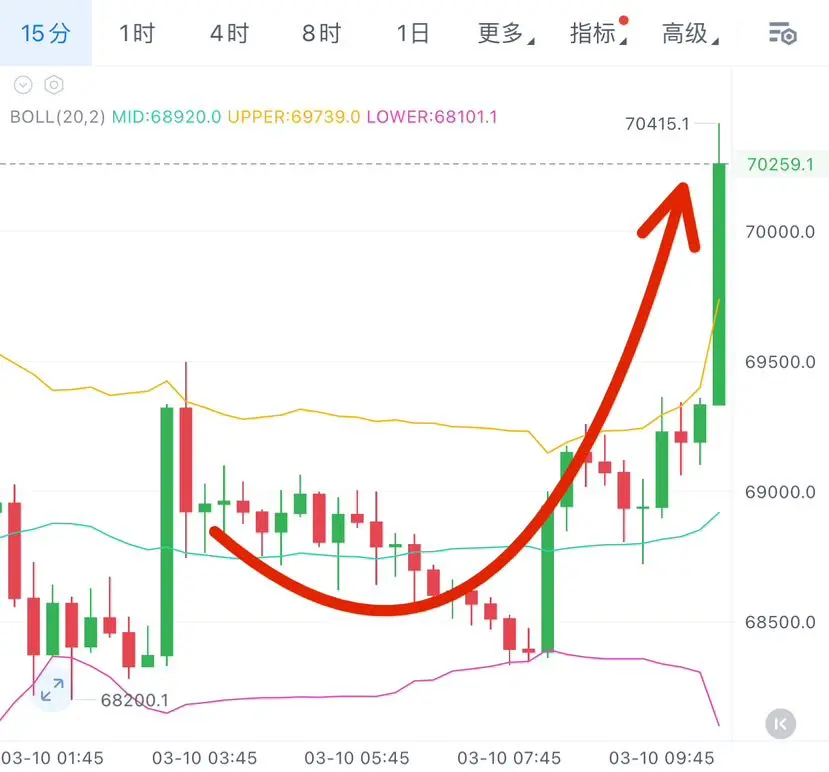This screenshot has width=829, height=772.
Task: Click the 03-10 07:45 time label
Action: coord(509,758)
